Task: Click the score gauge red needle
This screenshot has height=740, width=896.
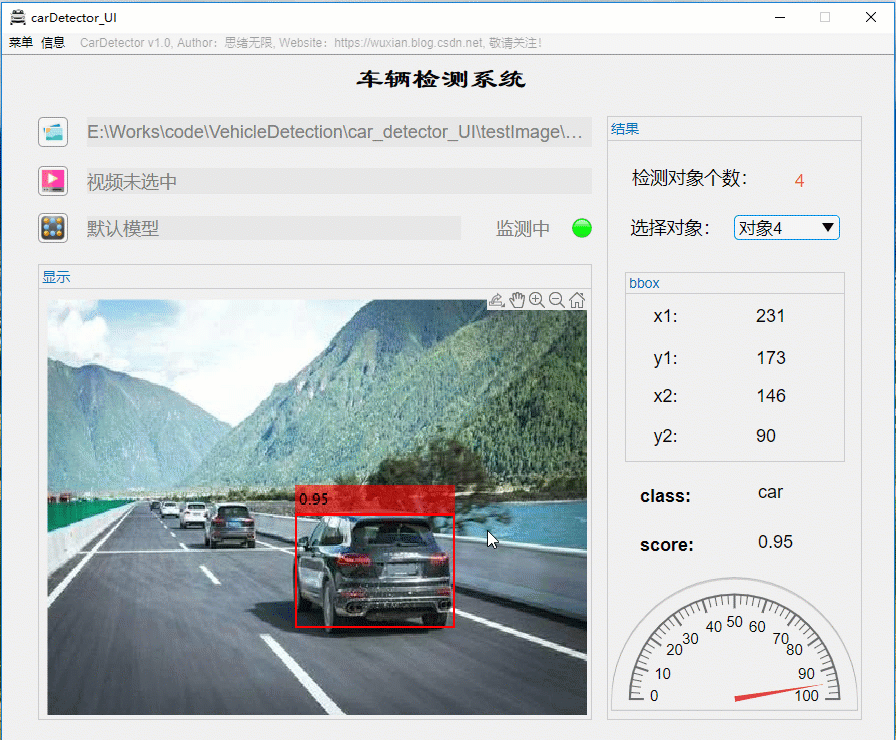Action: click(x=778, y=691)
